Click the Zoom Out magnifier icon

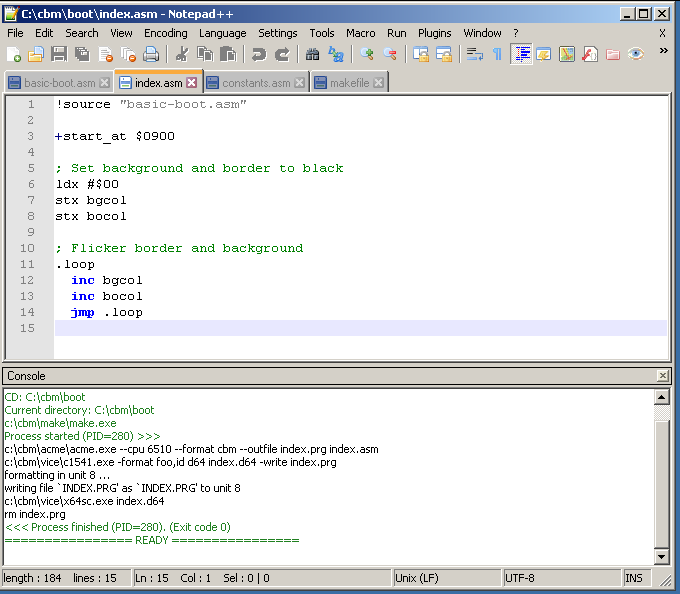tap(390, 55)
